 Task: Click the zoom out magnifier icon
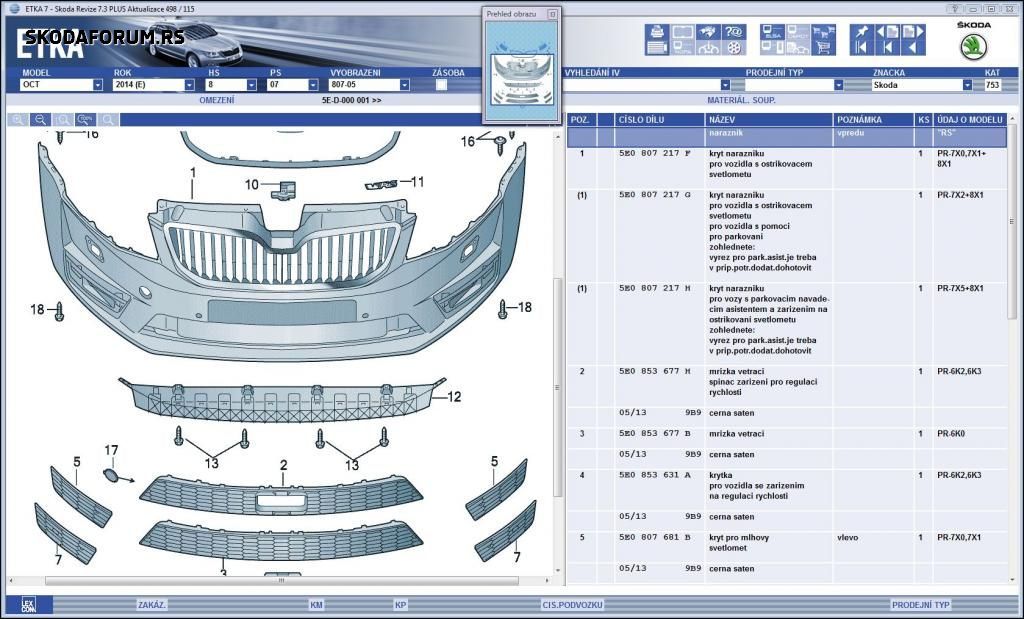click(40, 119)
